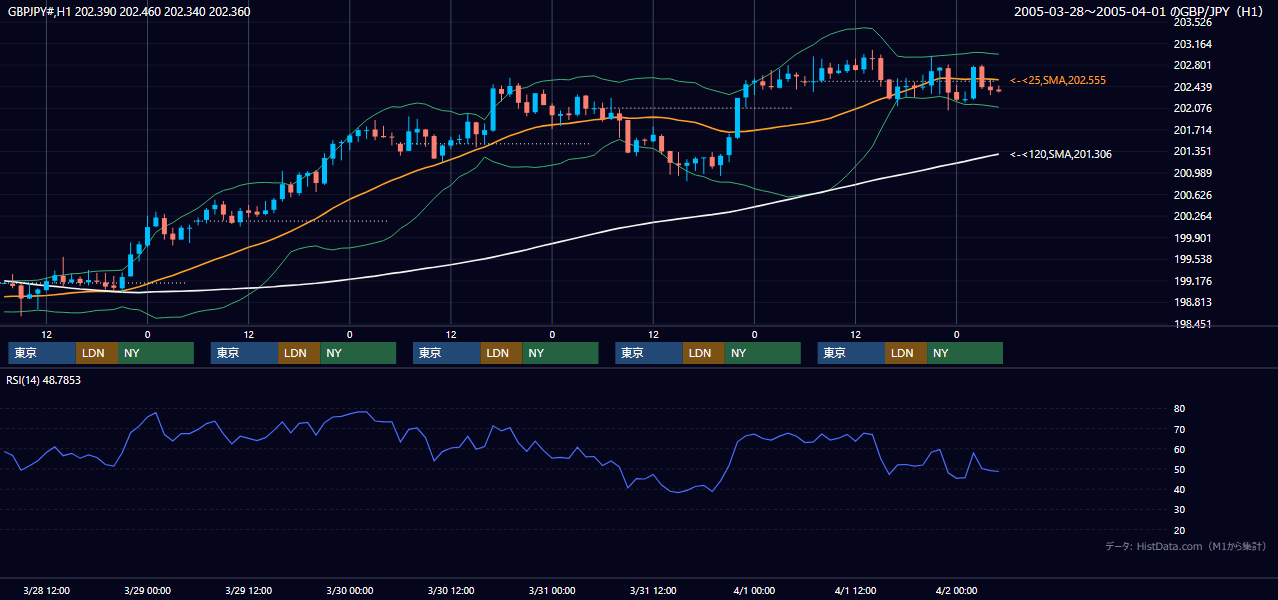Click the 120 SMA 201.306 label

tap(1061, 154)
